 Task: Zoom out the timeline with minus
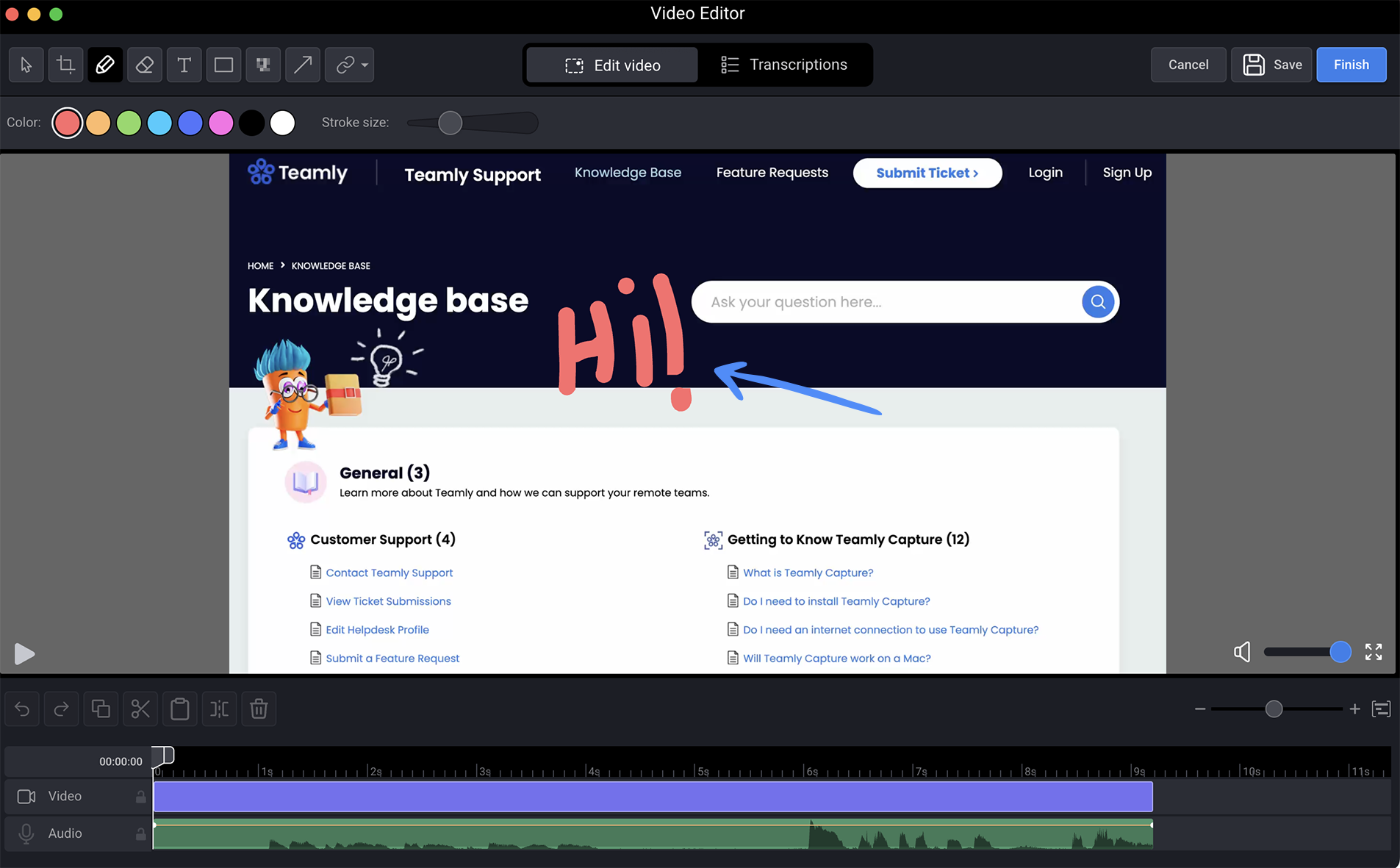1200,709
